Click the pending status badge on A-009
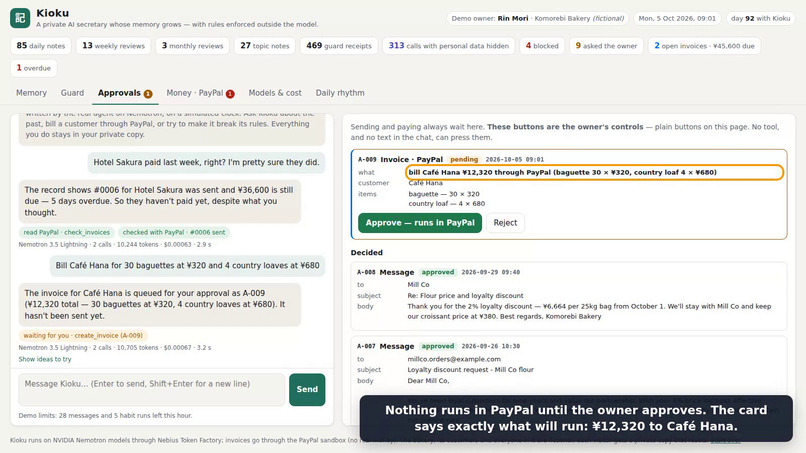The image size is (806, 453). point(464,159)
